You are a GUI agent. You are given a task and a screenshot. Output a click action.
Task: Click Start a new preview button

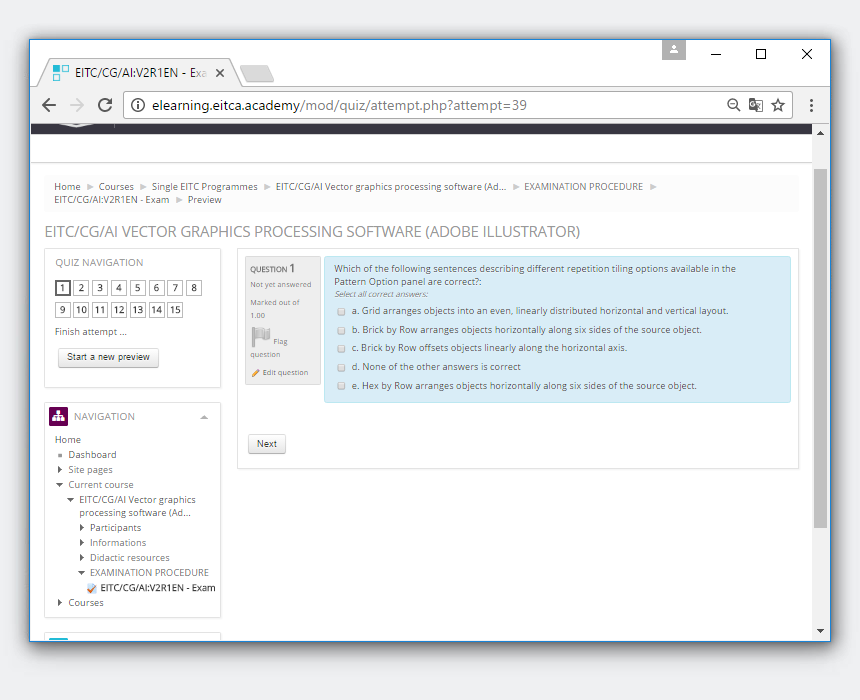(x=108, y=357)
